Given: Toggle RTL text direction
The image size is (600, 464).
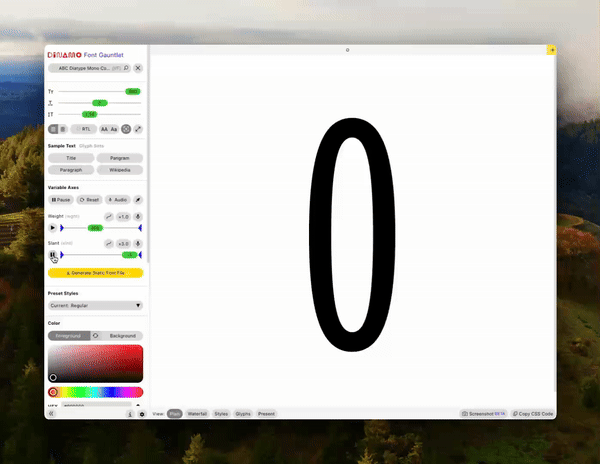Looking at the screenshot, I should [85, 129].
